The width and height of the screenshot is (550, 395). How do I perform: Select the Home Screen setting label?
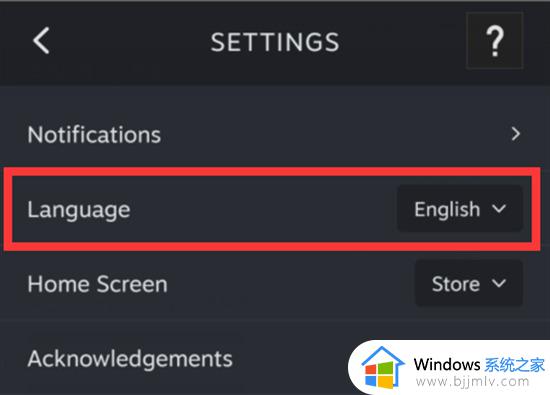98,284
